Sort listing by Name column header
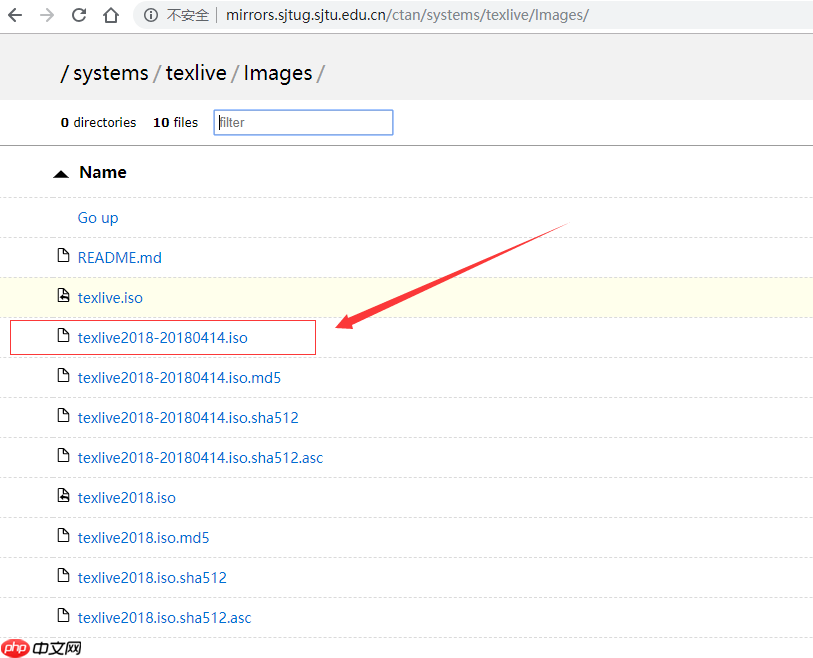The image size is (813, 658). pyautogui.click(x=103, y=172)
